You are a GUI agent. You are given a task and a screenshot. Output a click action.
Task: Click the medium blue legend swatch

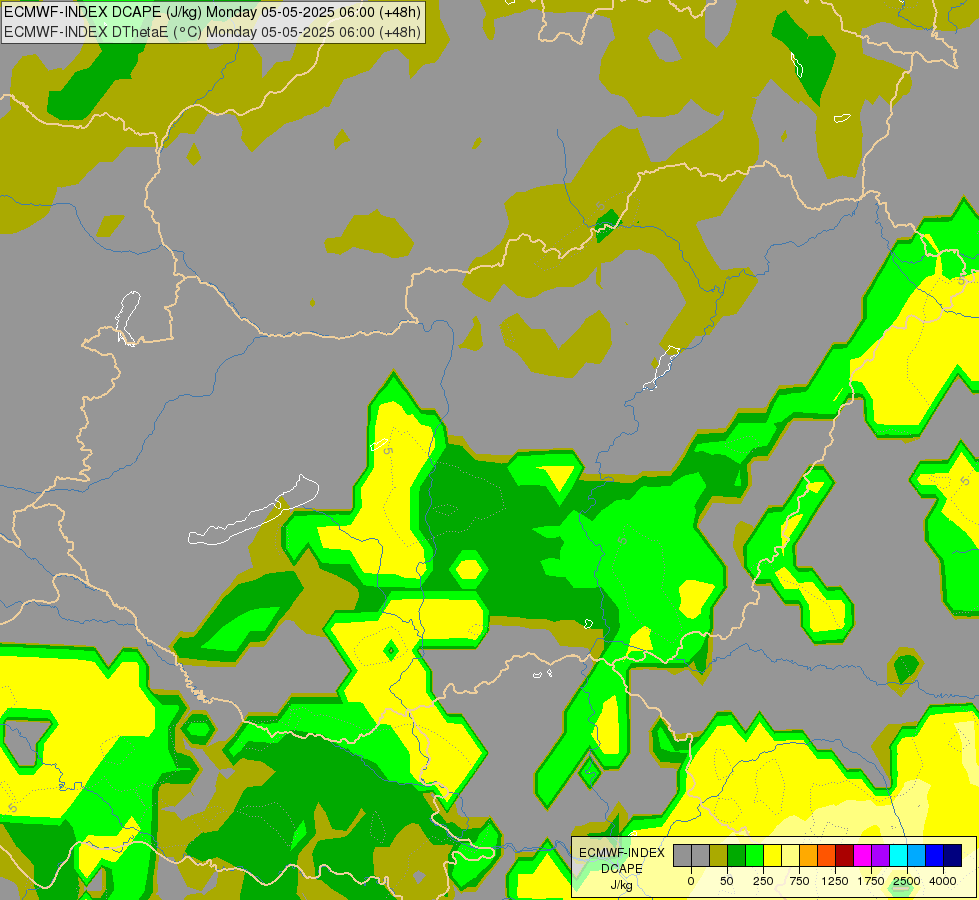[935, 855]
